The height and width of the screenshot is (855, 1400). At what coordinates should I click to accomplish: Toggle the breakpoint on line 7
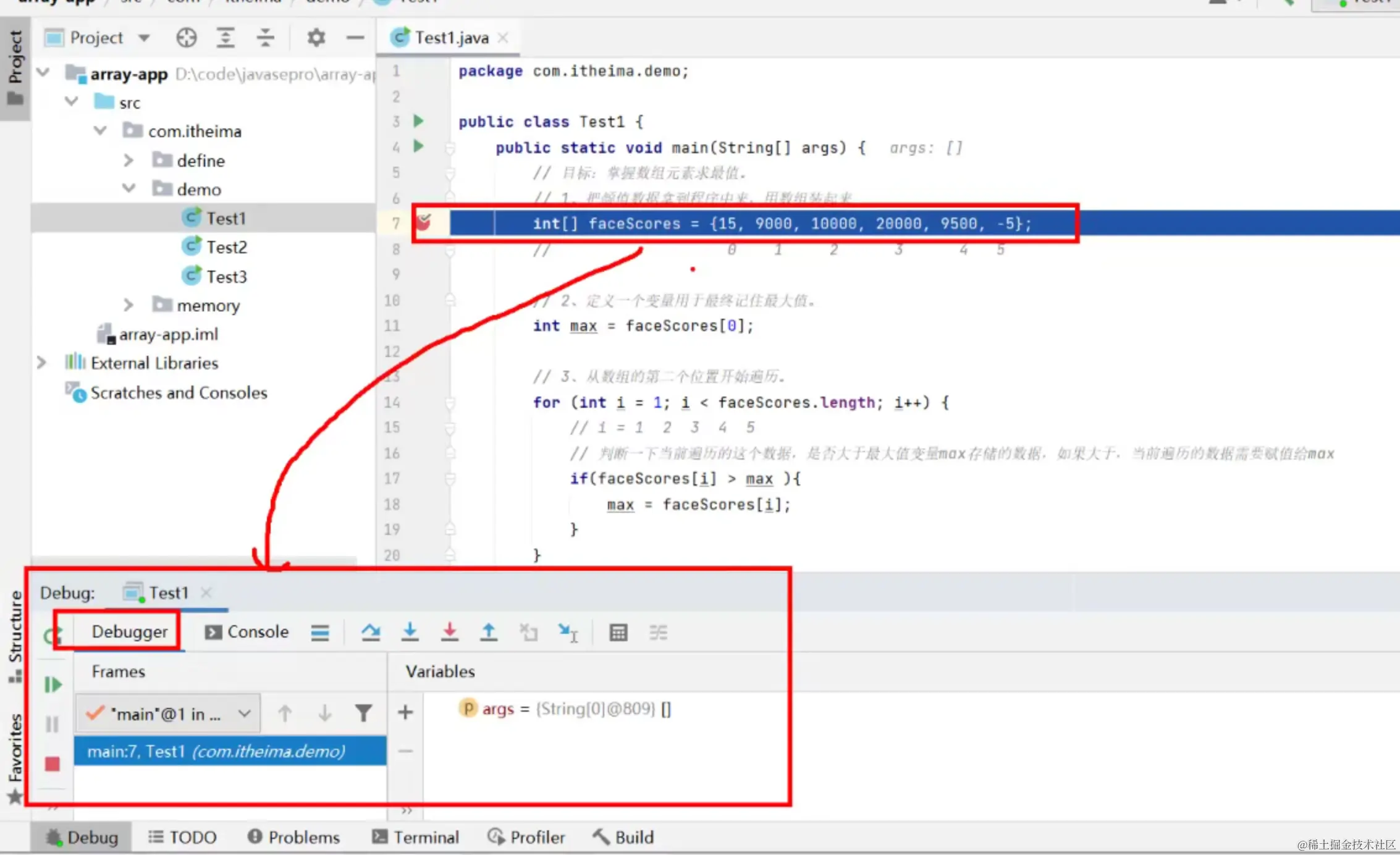pyautogui.click(x=424, y=222)
